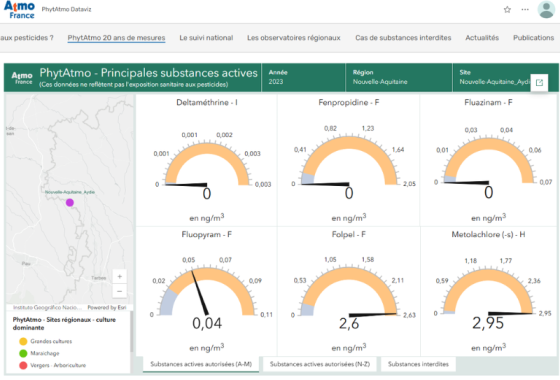Open Publications nav item
The image size is (560, 380).
[x=534, y=38]
